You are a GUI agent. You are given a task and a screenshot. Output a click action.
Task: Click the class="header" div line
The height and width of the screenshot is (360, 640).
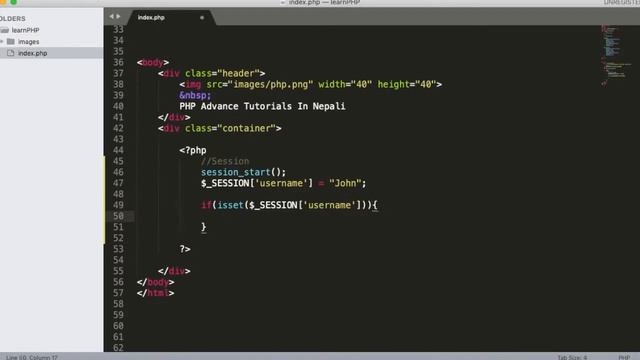click(x=211, y=73)
